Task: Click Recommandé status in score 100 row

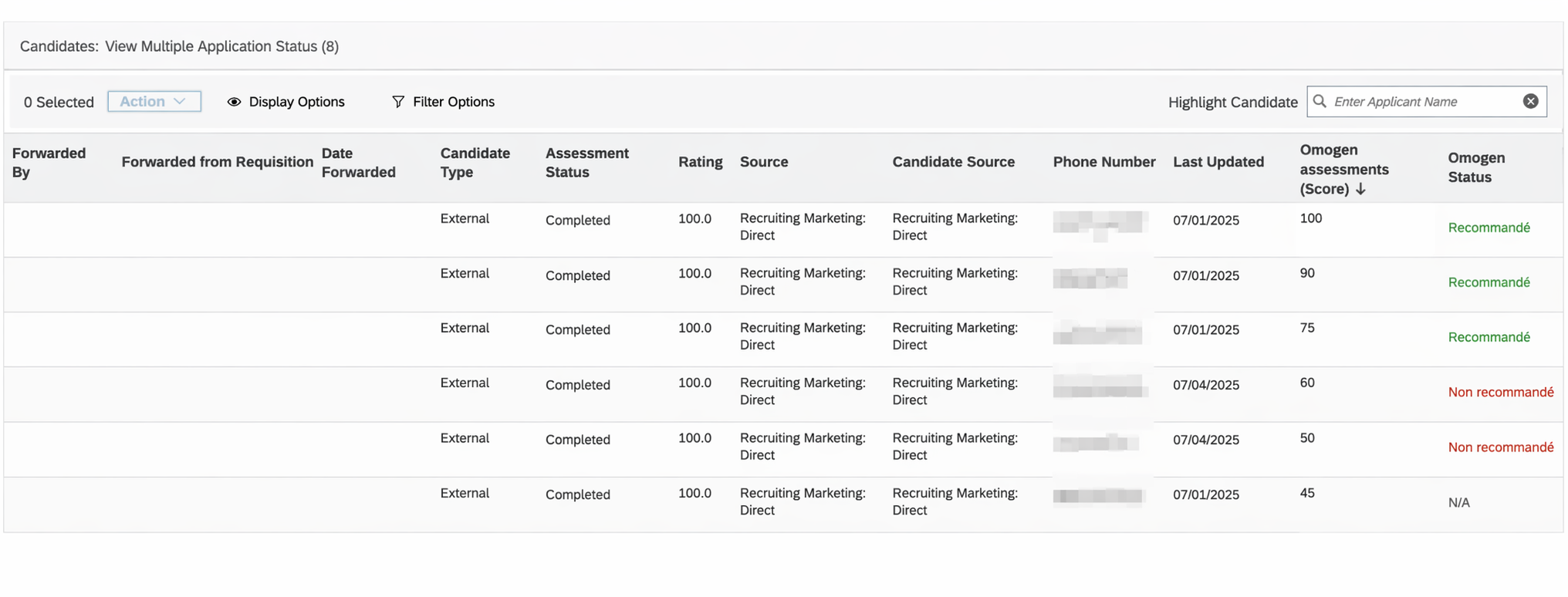Action: coord(1489,228)
